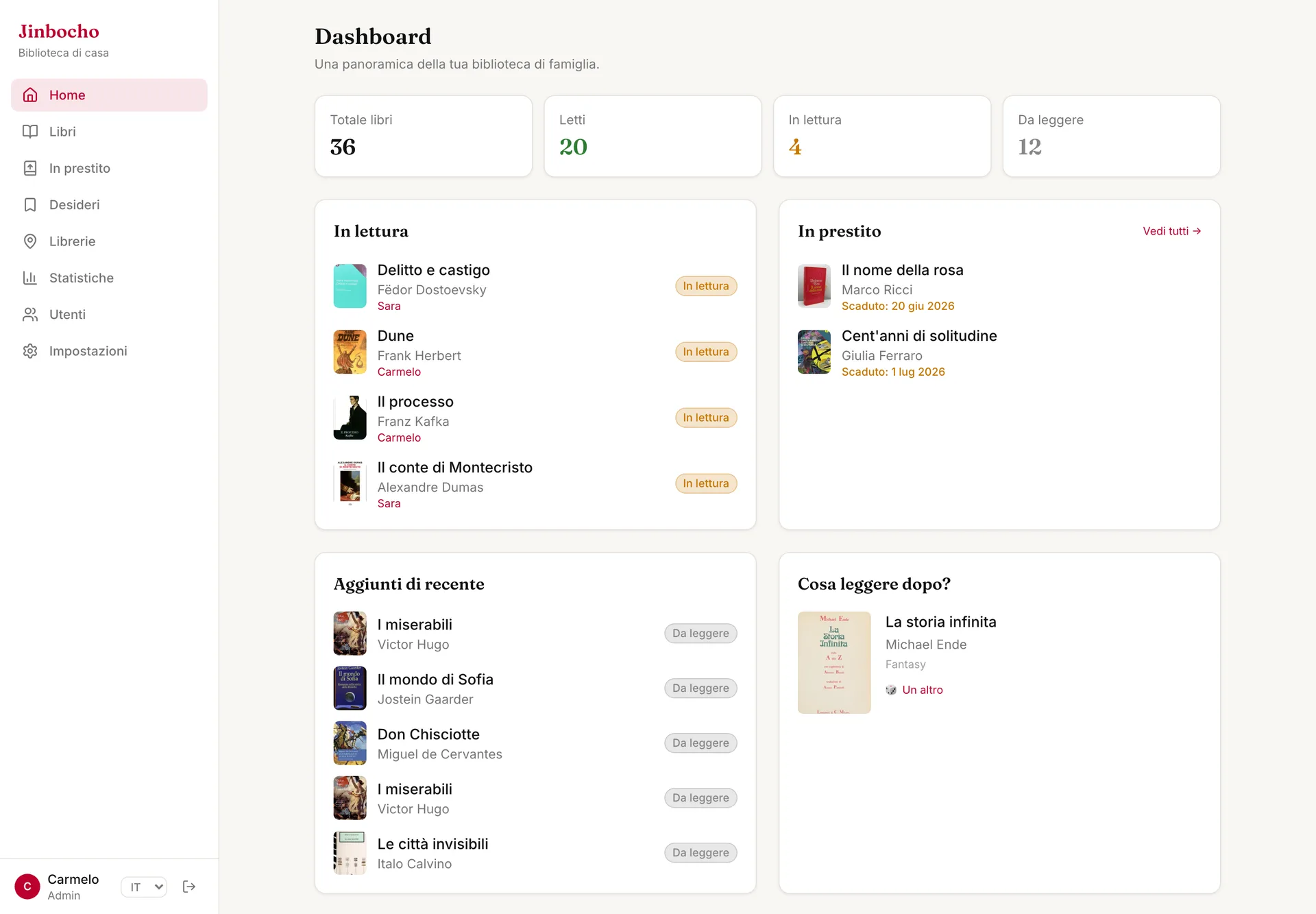
Task: Open the Da leggere 12 stat card
Action: [x=1111, y=136]
